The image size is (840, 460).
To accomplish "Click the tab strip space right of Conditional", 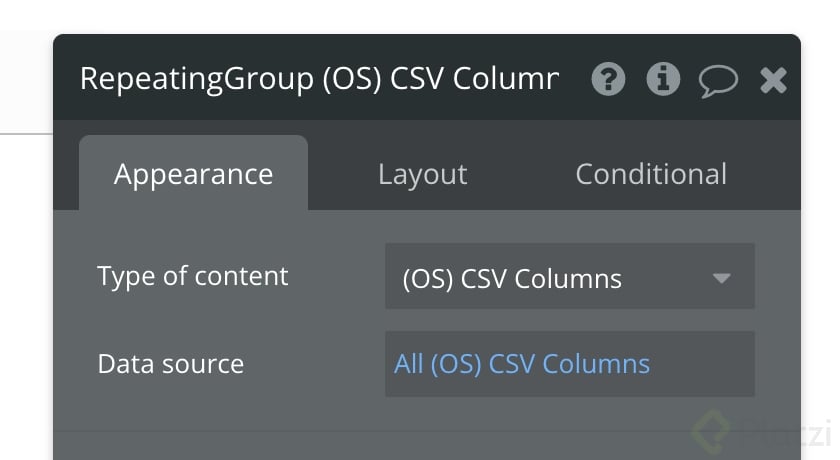I will pos(775,174).
